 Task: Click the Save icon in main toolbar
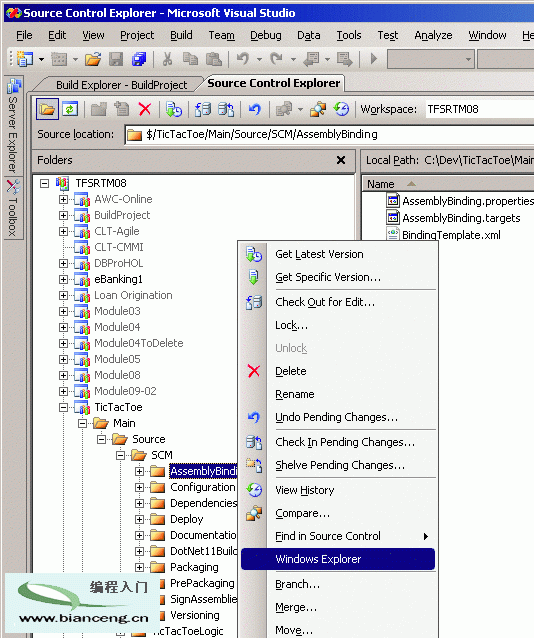click(x=116, y=59)
